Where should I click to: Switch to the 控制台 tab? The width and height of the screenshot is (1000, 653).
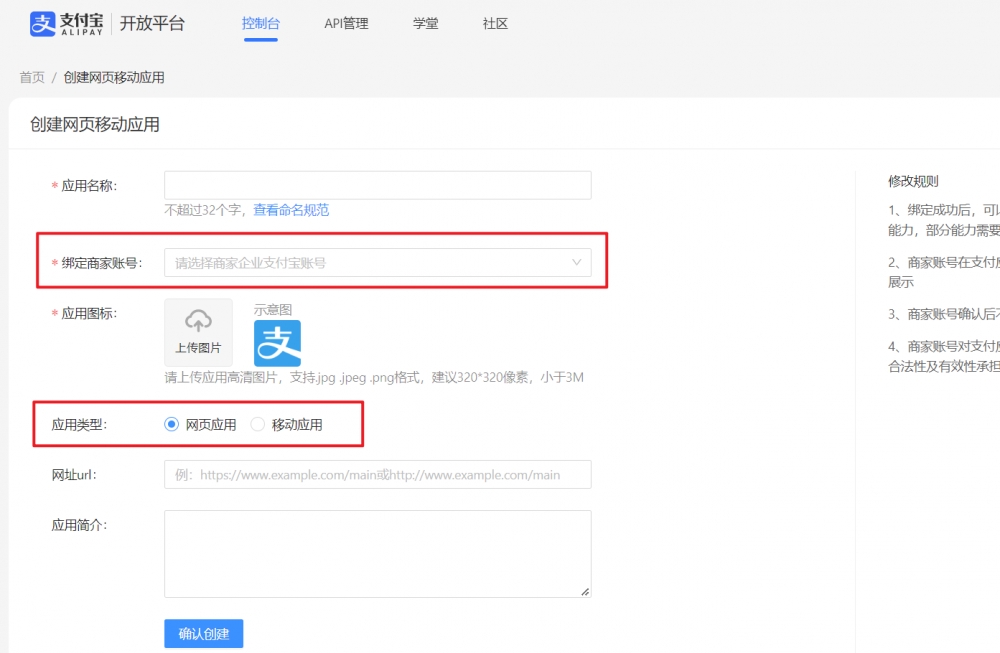260,24
